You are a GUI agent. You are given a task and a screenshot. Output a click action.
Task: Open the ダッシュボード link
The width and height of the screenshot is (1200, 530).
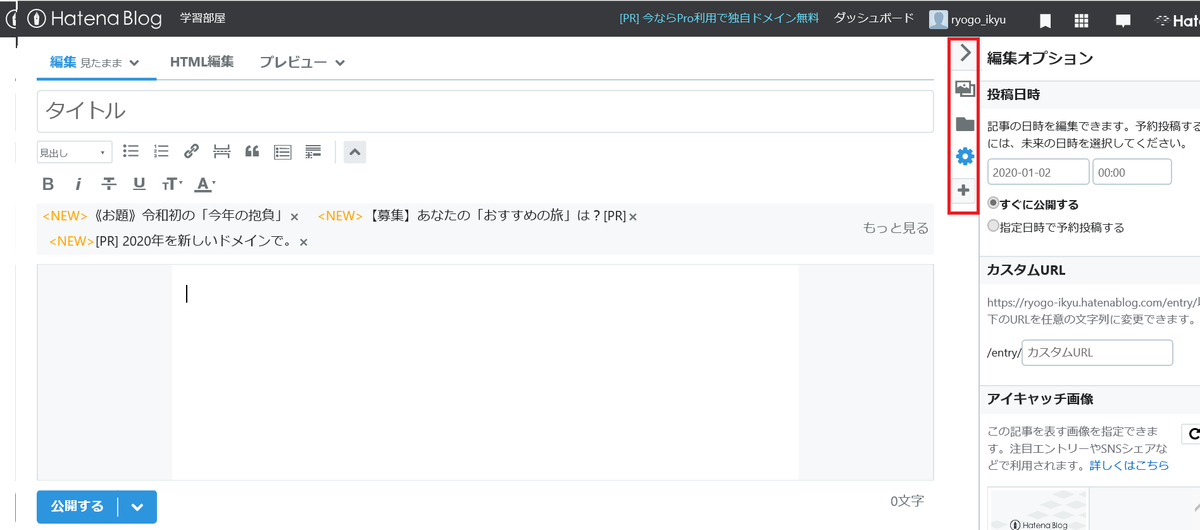tap(874, 19)
